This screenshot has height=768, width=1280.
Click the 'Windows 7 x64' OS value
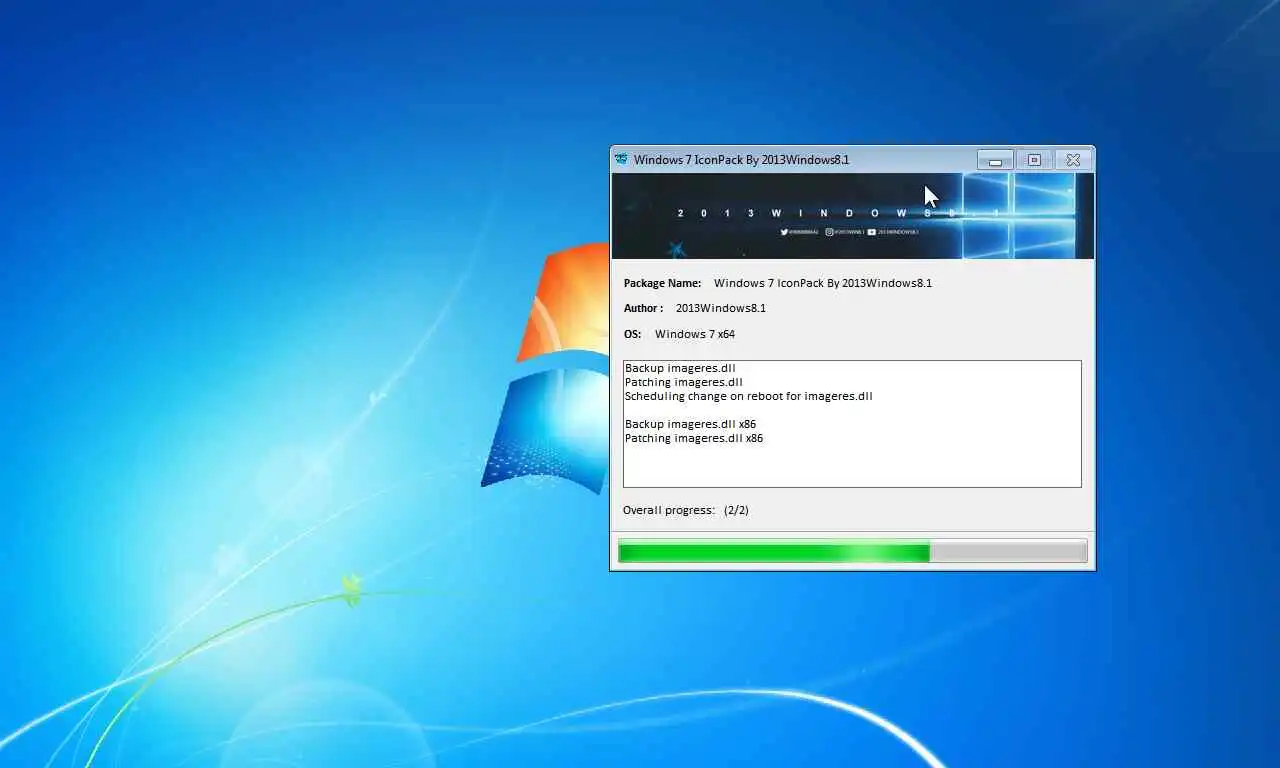695,334
